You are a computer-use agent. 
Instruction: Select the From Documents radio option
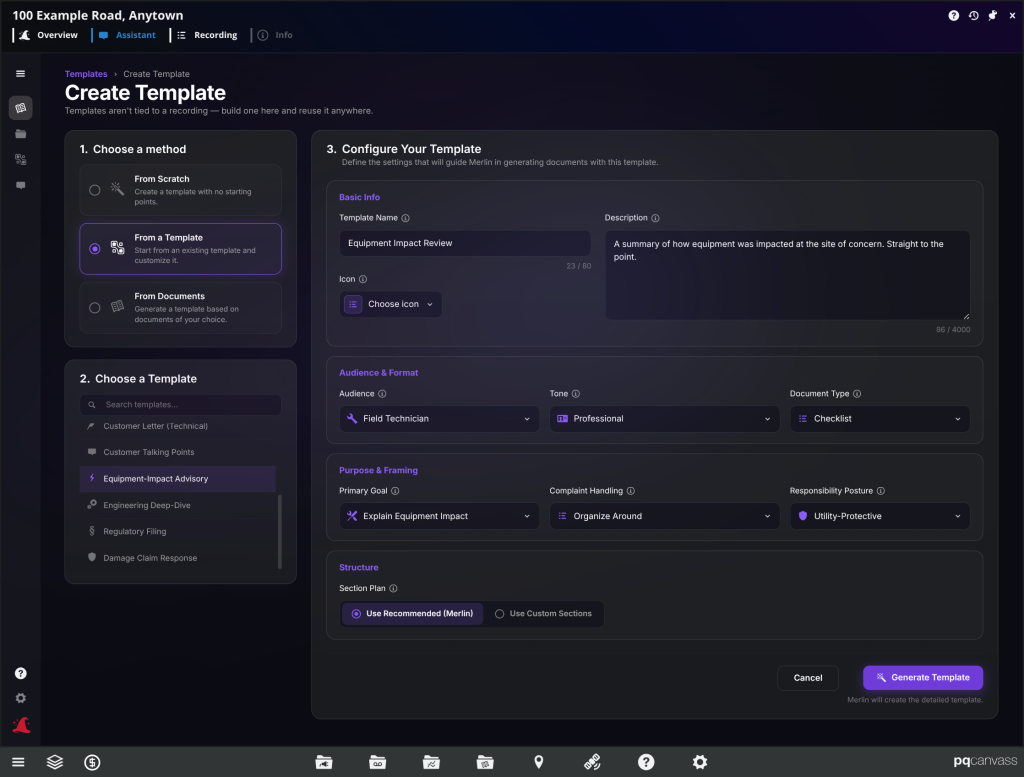(95, 308)
